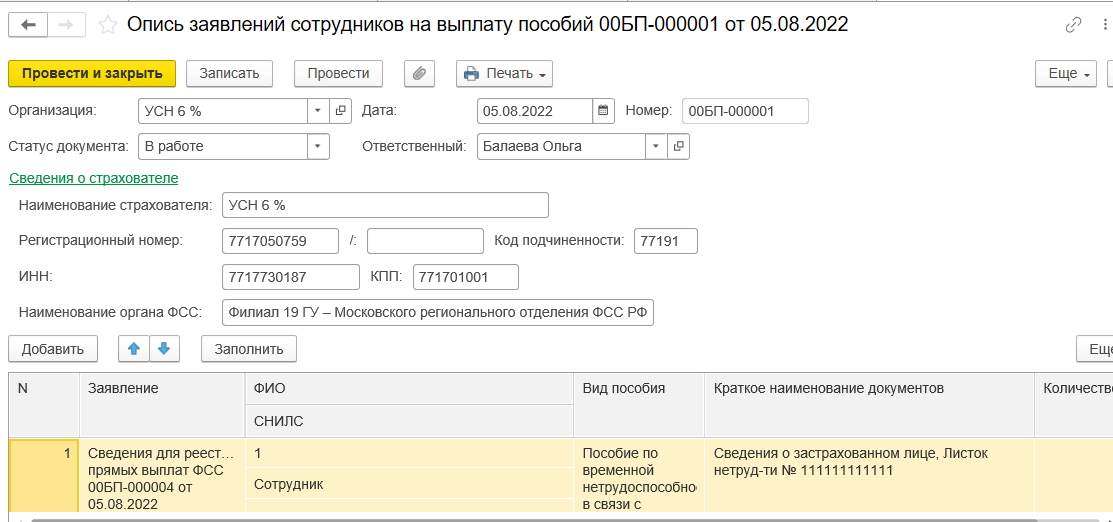
Task: Copy link using the chain icon
Action: coord(1073,26)
